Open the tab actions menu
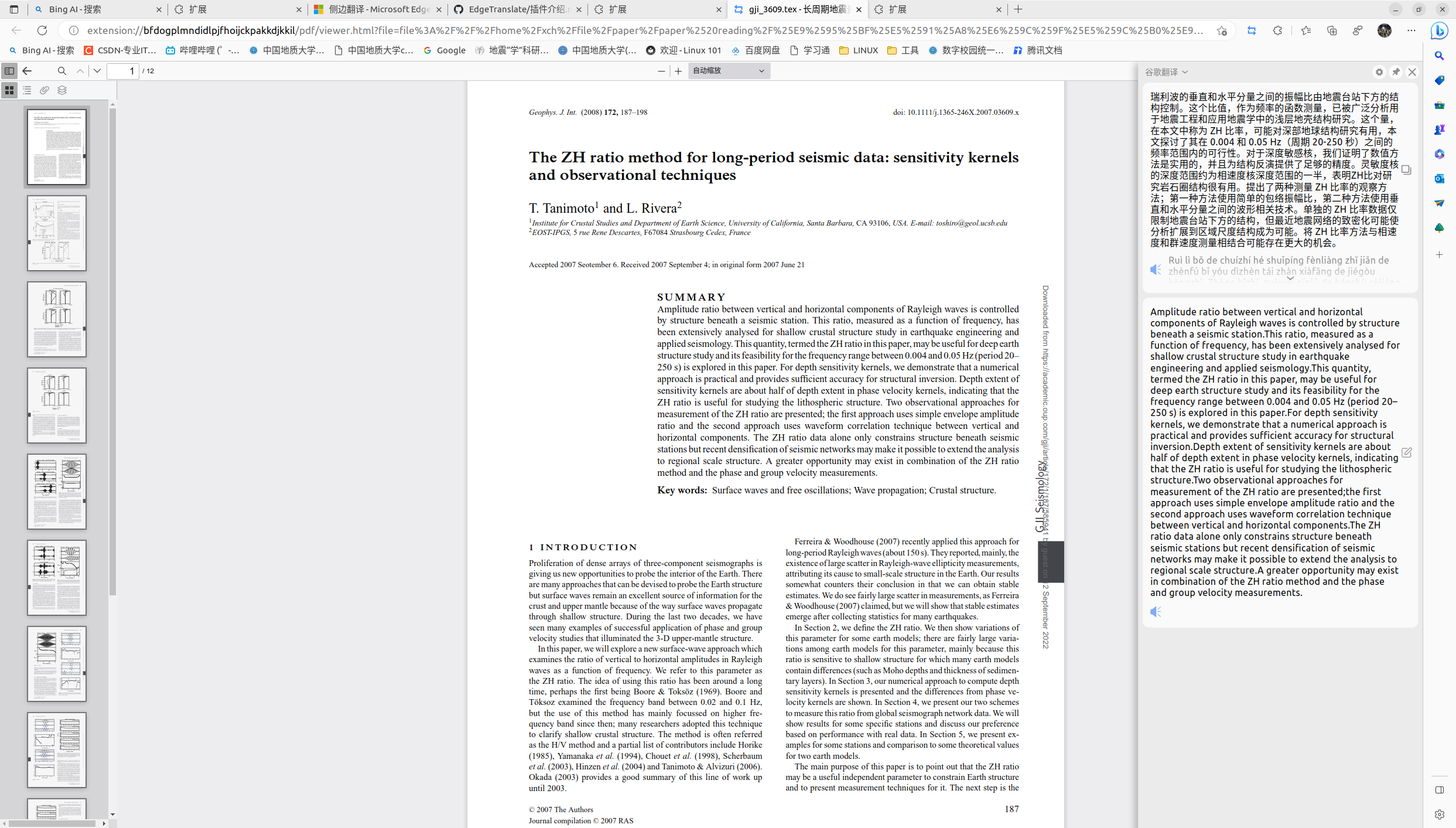 14,9
